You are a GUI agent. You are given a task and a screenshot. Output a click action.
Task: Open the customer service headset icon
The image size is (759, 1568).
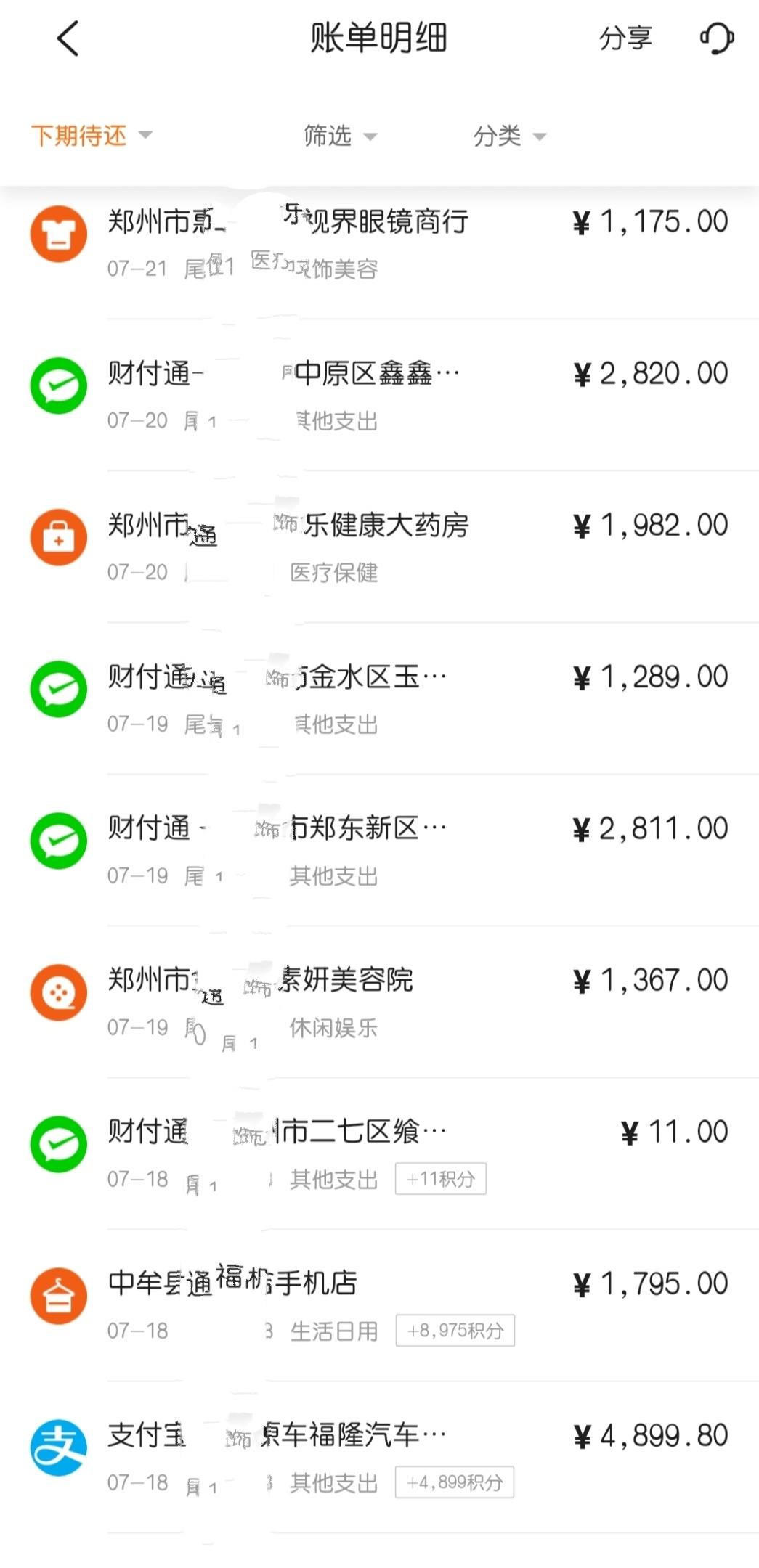pos(717,38)
